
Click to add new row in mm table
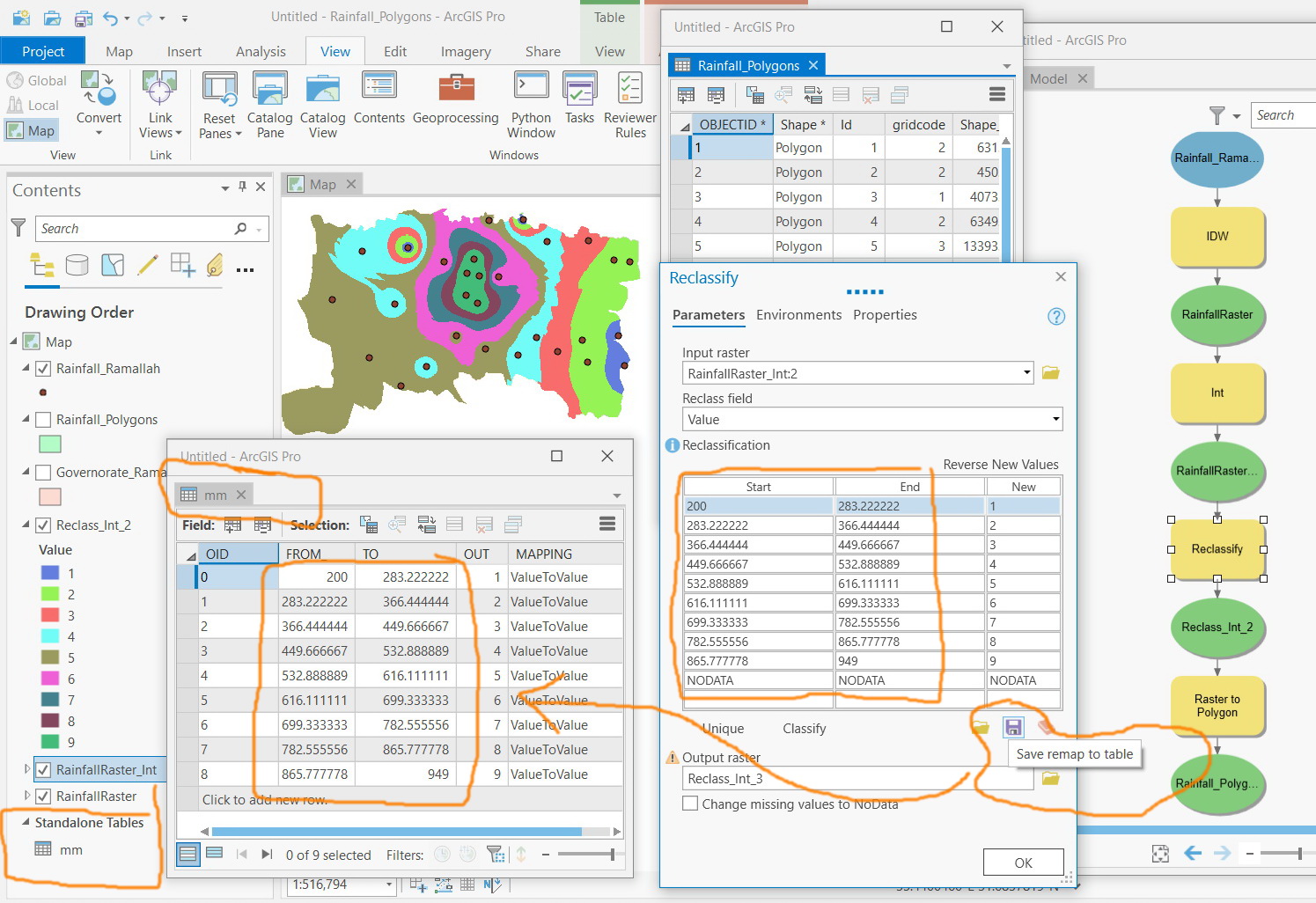pos(265,800)
